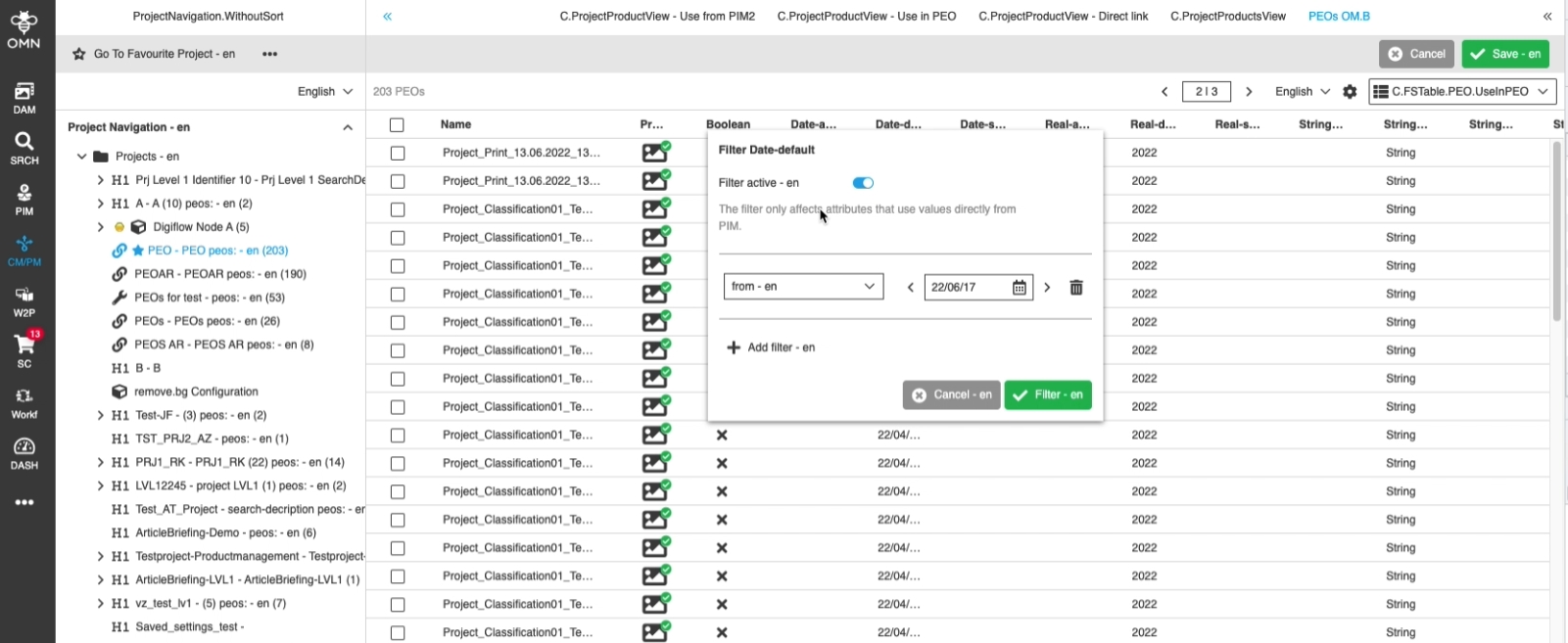Open table settings gear icon
Image resolution: width=1568 pixels, height=643 pixels.
point(1350,92)
